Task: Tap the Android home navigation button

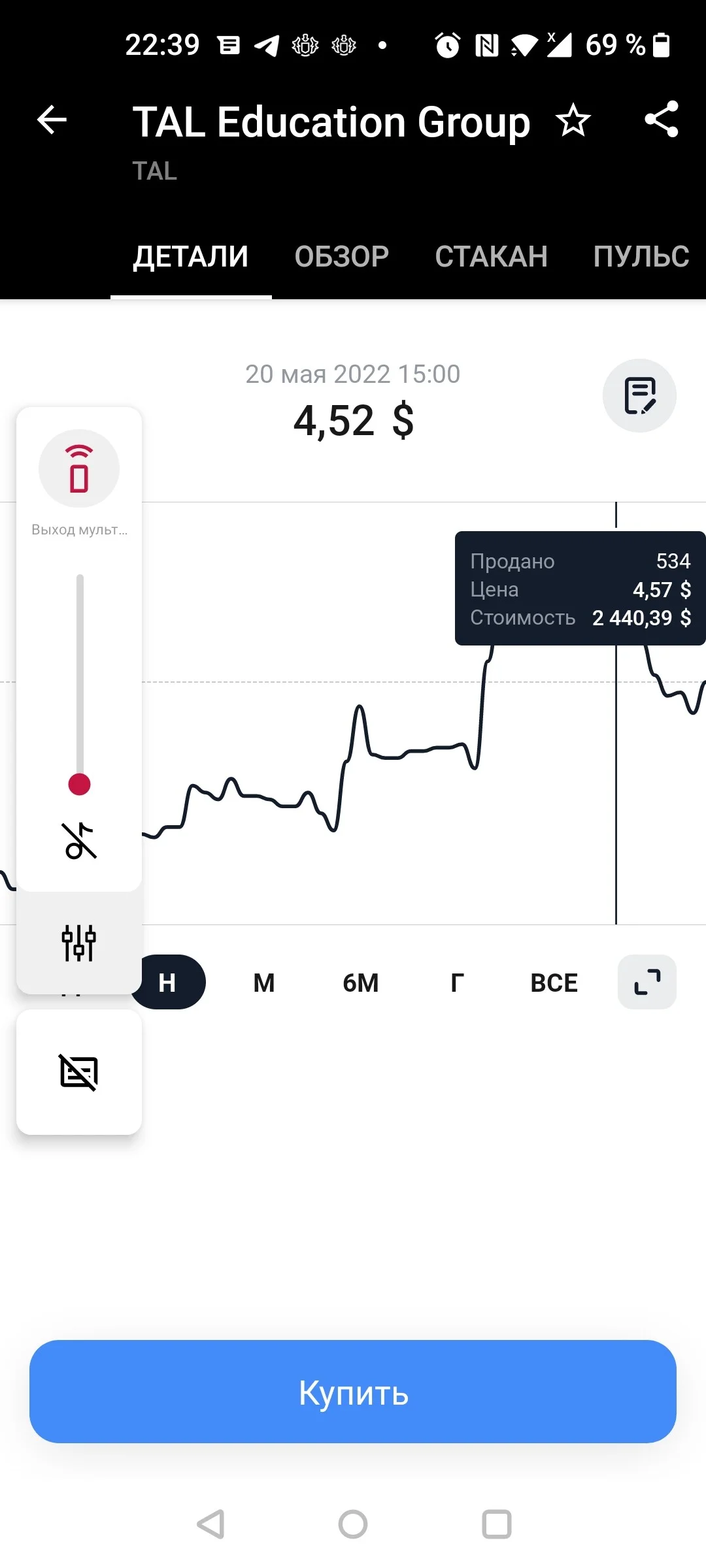Action: click(353, 1524)
